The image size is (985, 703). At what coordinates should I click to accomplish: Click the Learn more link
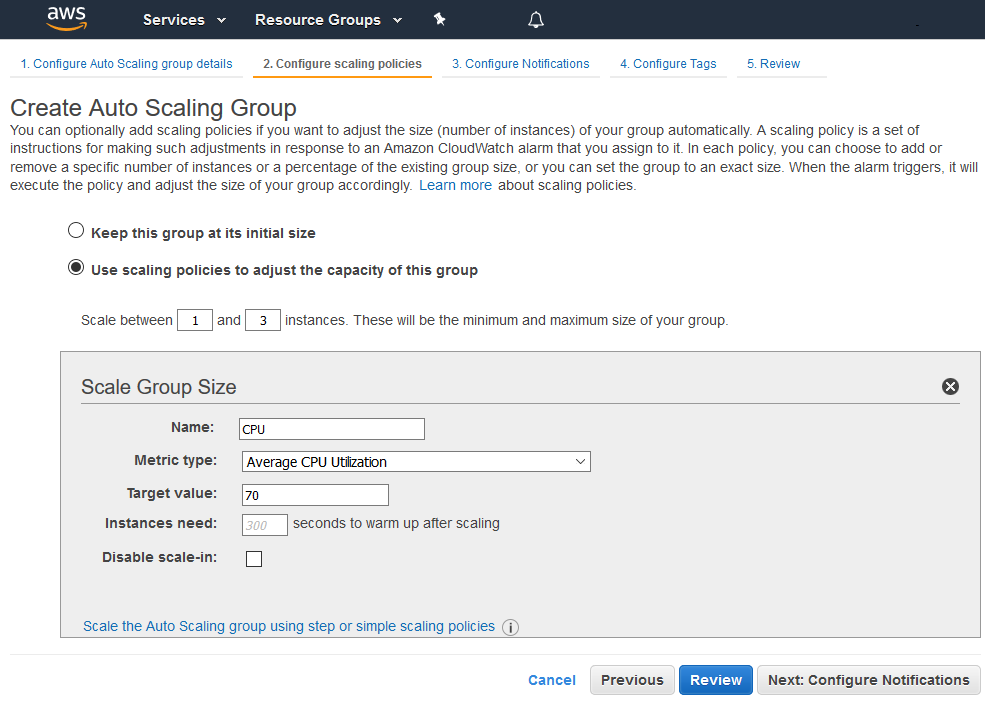(x=455, y=186)
